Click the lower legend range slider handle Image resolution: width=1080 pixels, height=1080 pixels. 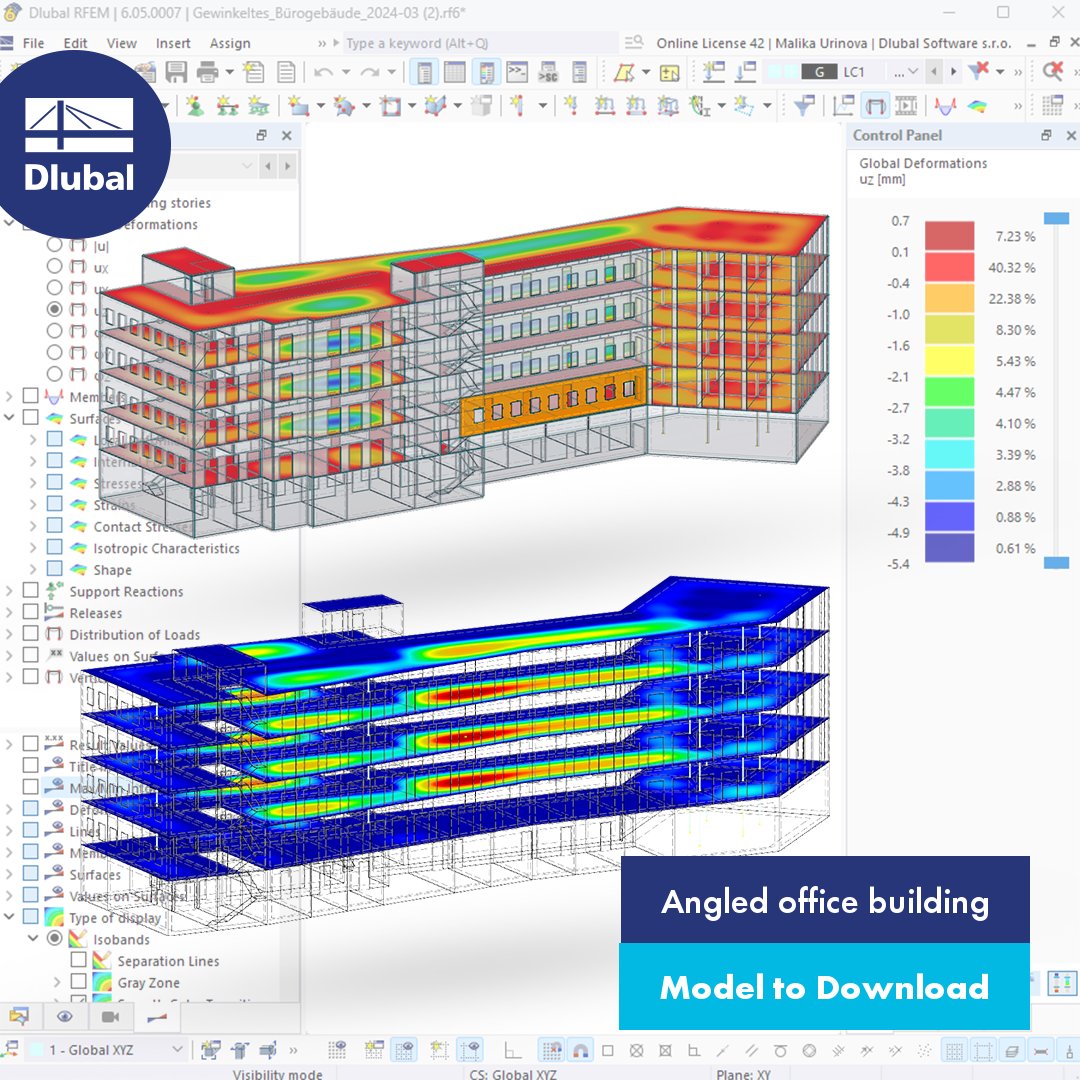click(x=1056, y=563)
